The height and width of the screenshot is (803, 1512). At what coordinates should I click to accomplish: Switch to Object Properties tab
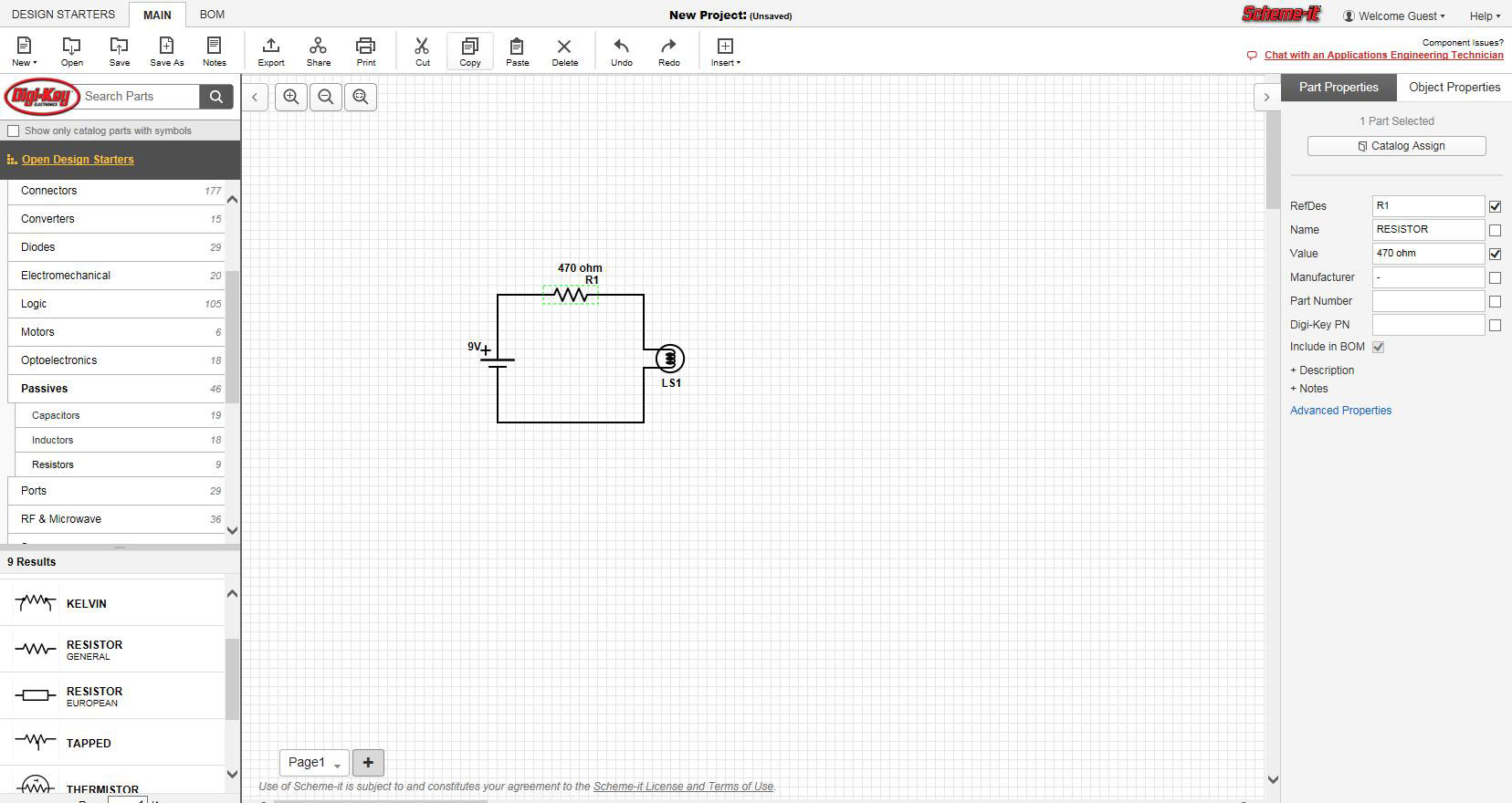pyautogui.click(x=1454, y=88)
